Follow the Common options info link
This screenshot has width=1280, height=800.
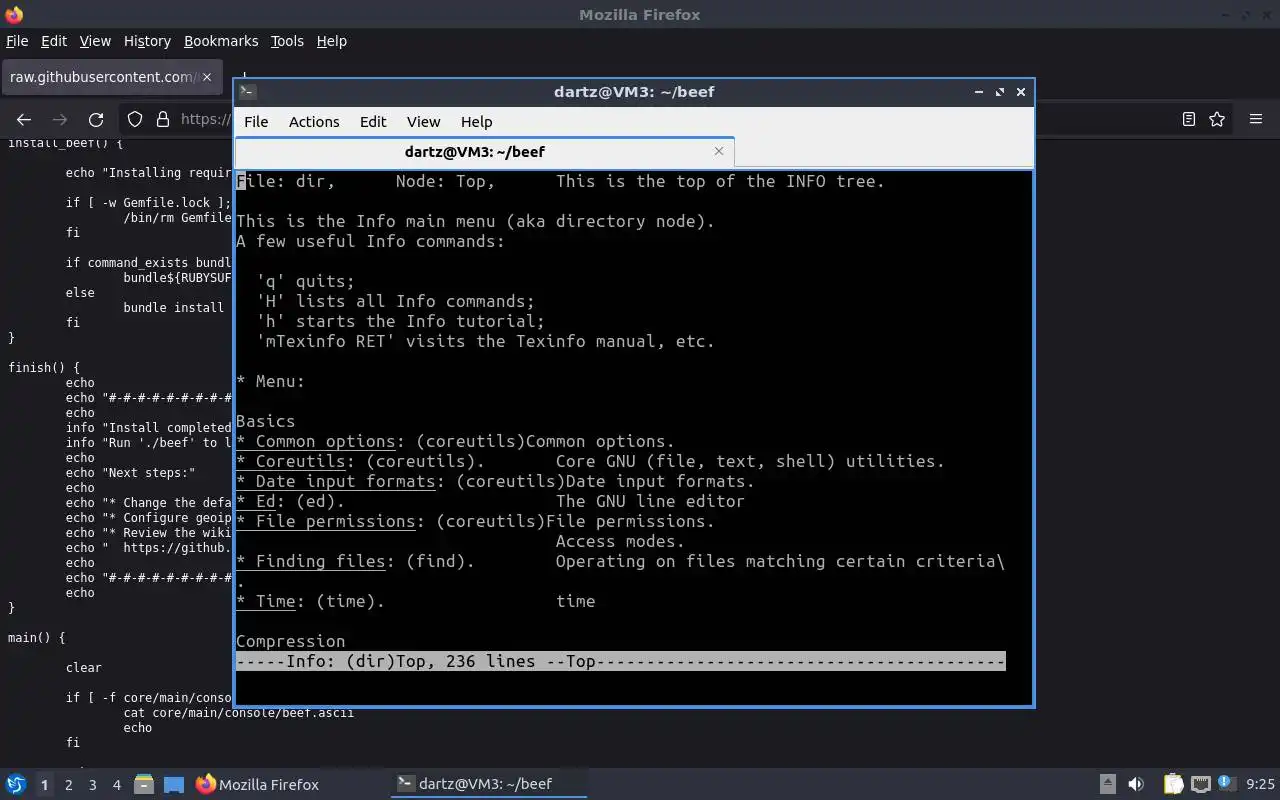pos(325,441)
